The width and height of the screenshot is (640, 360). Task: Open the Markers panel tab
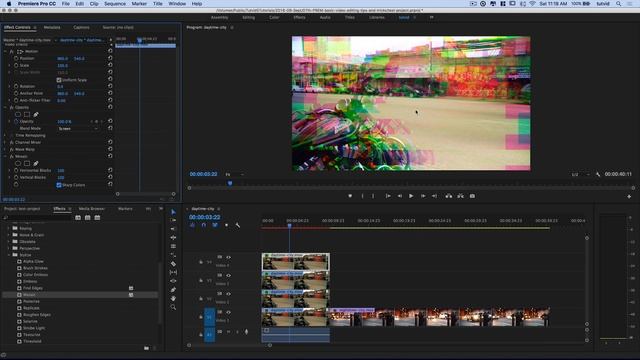tap(125, 209)
